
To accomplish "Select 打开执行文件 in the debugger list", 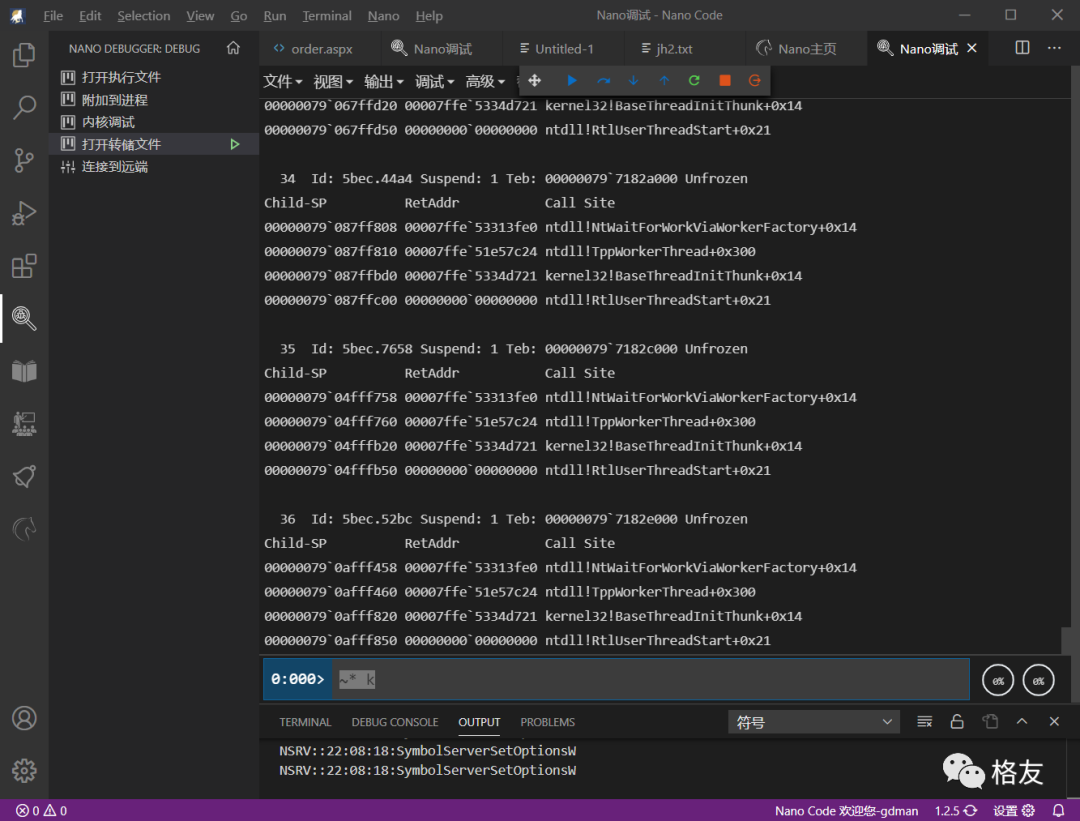I will (x=154, y=77).
